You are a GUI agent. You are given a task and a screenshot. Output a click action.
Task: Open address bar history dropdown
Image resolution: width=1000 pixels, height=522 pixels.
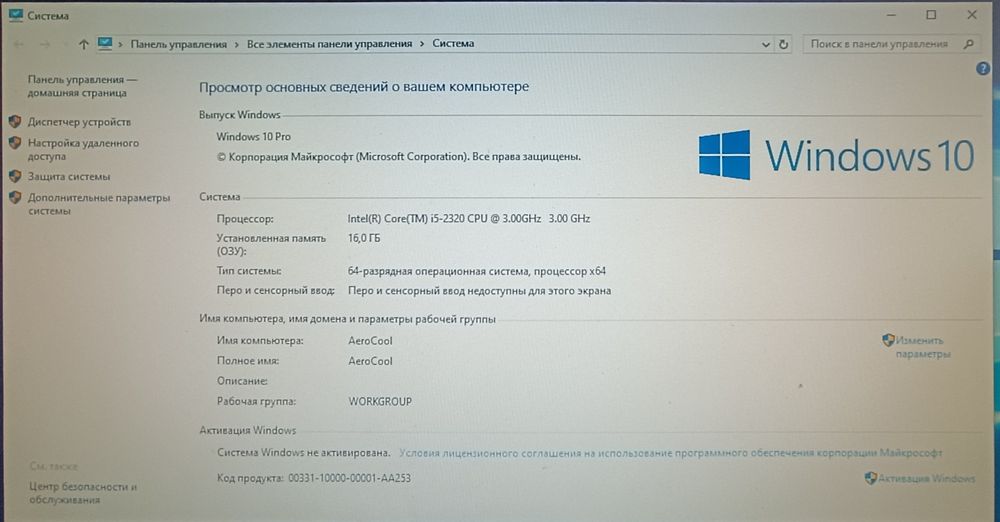tap(766, 45)
